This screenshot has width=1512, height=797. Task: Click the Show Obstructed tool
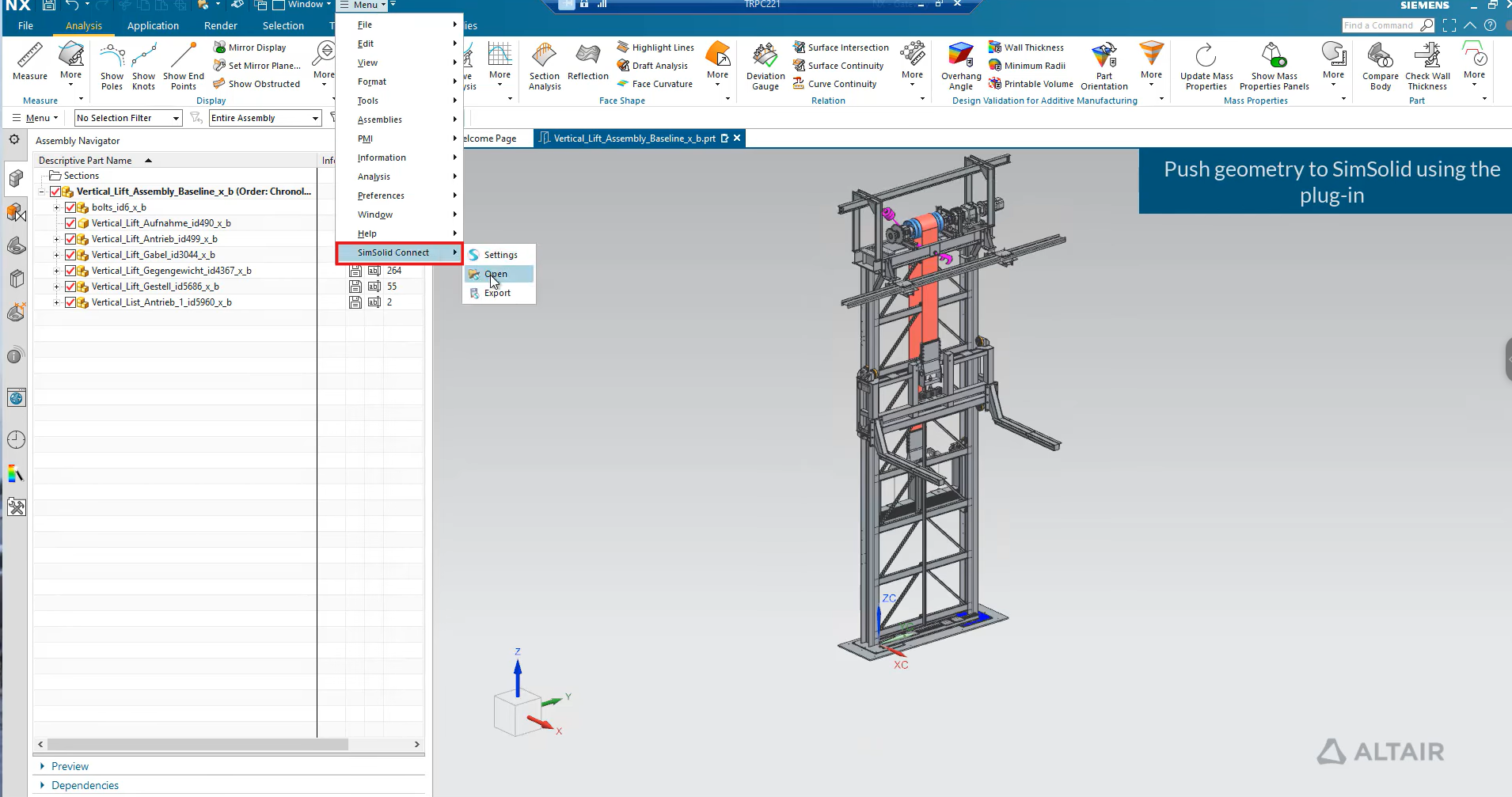[256, 84]
